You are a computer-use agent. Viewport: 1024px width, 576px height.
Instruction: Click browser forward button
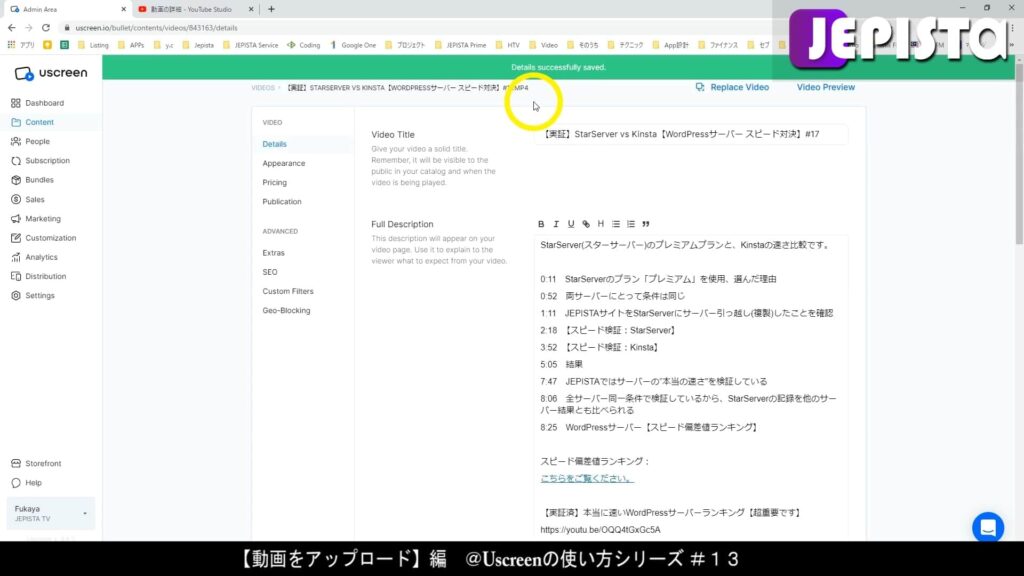click(29, 27)
